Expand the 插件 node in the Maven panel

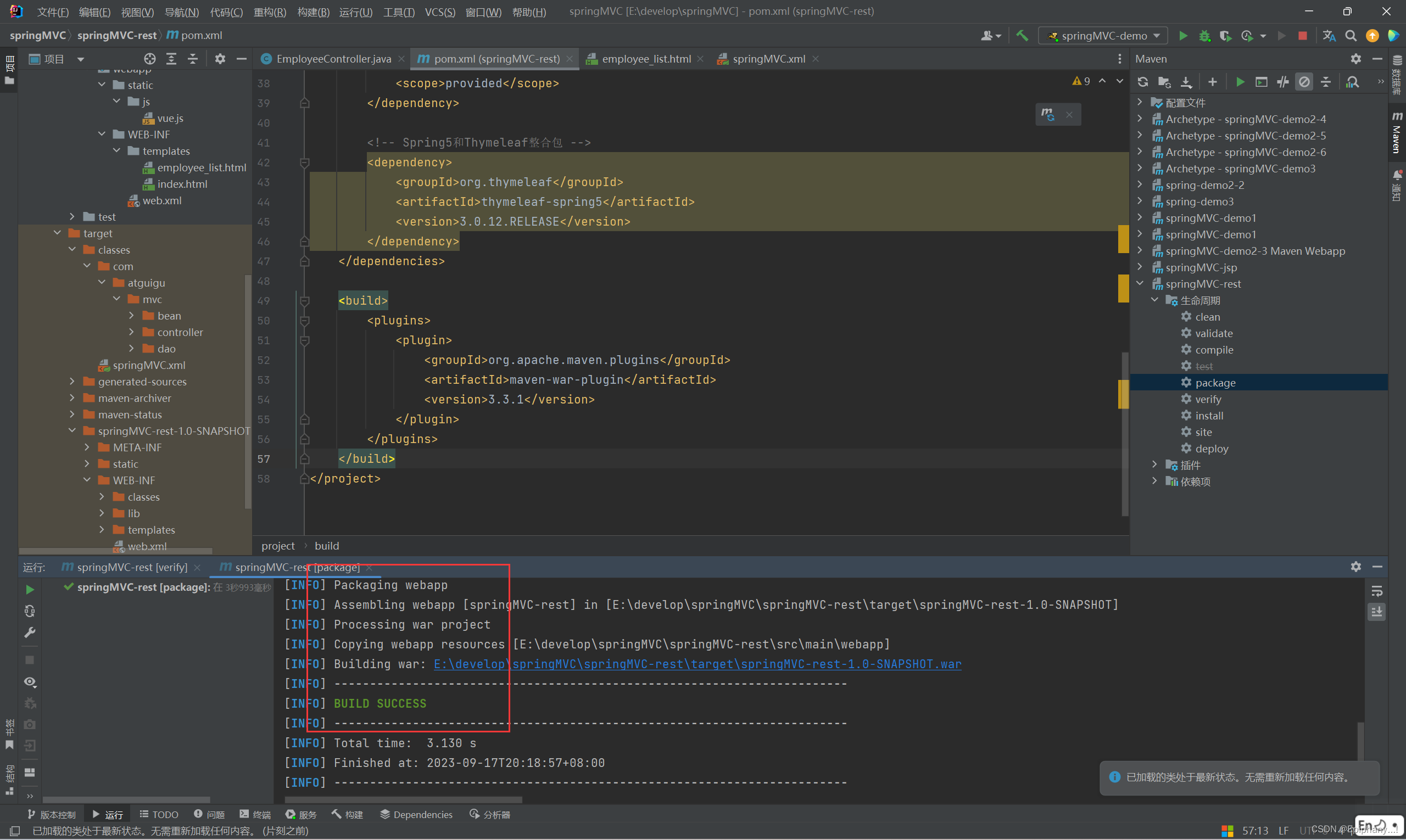point(1154,464)
